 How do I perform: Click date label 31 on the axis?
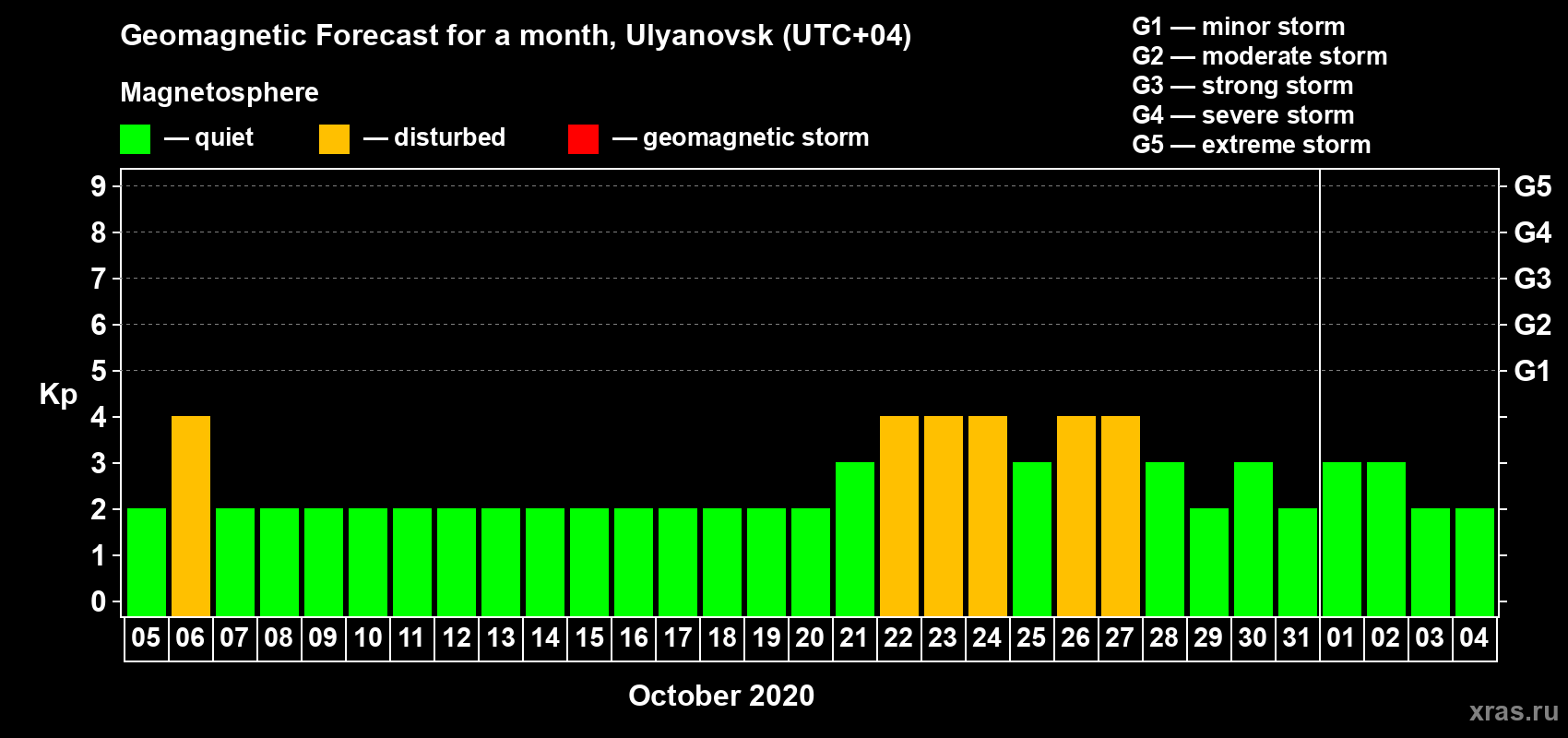[1297, 637]
